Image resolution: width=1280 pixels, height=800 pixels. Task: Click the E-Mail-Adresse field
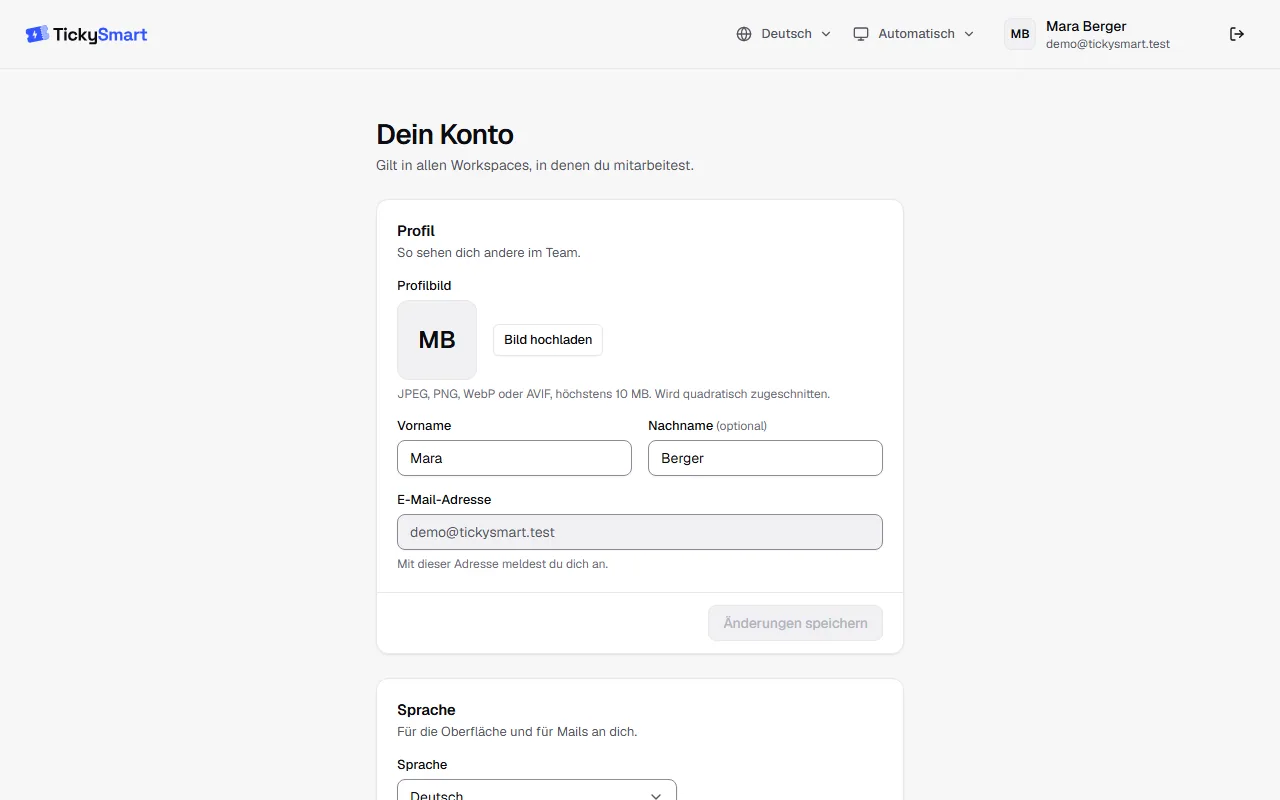pos(640,532)
